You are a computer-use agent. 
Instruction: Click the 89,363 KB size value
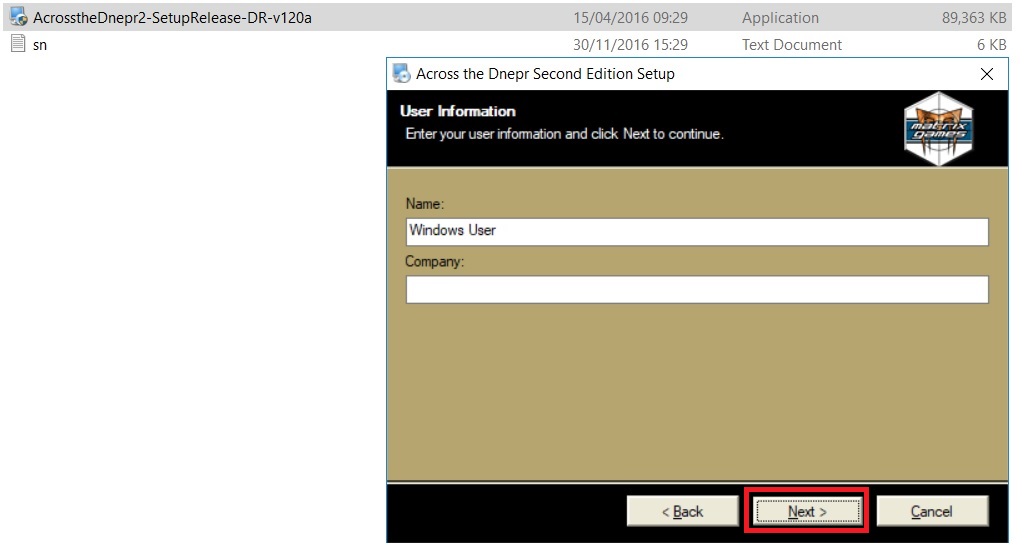974,18
